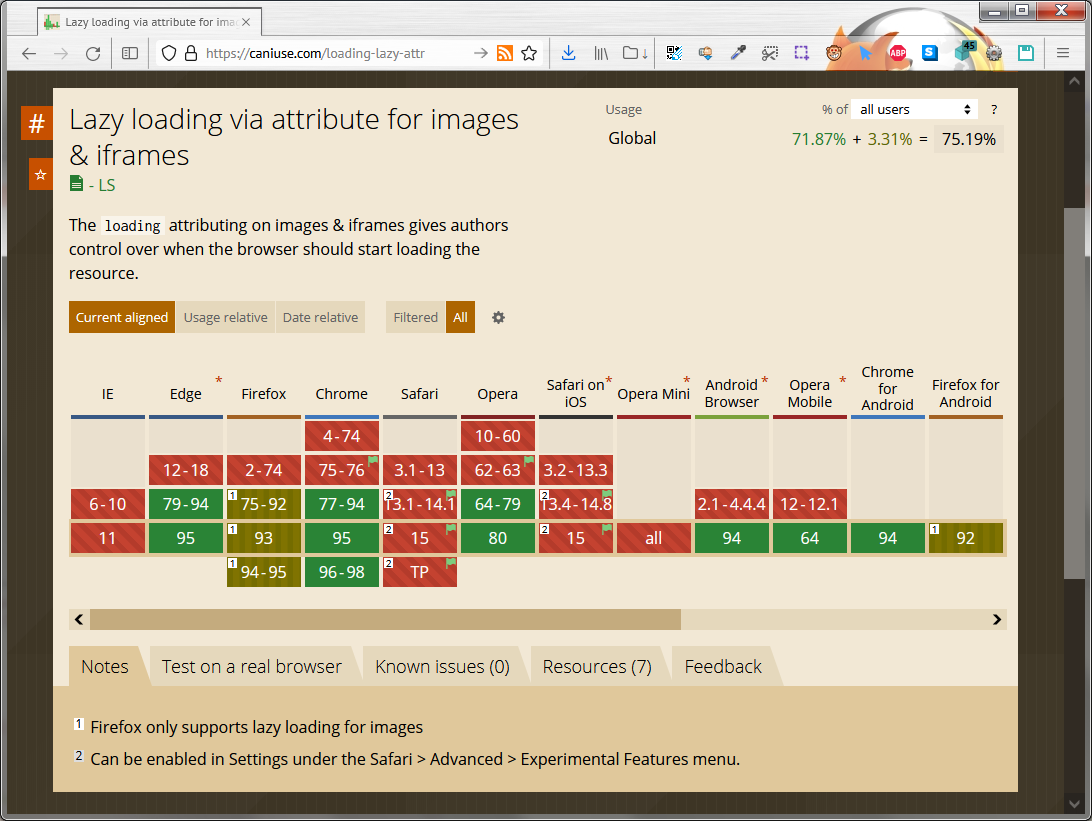Click the page vertical scrollbar thumb
Image resolution: width=1092 pixels, height=821 pixels.
1074,393
